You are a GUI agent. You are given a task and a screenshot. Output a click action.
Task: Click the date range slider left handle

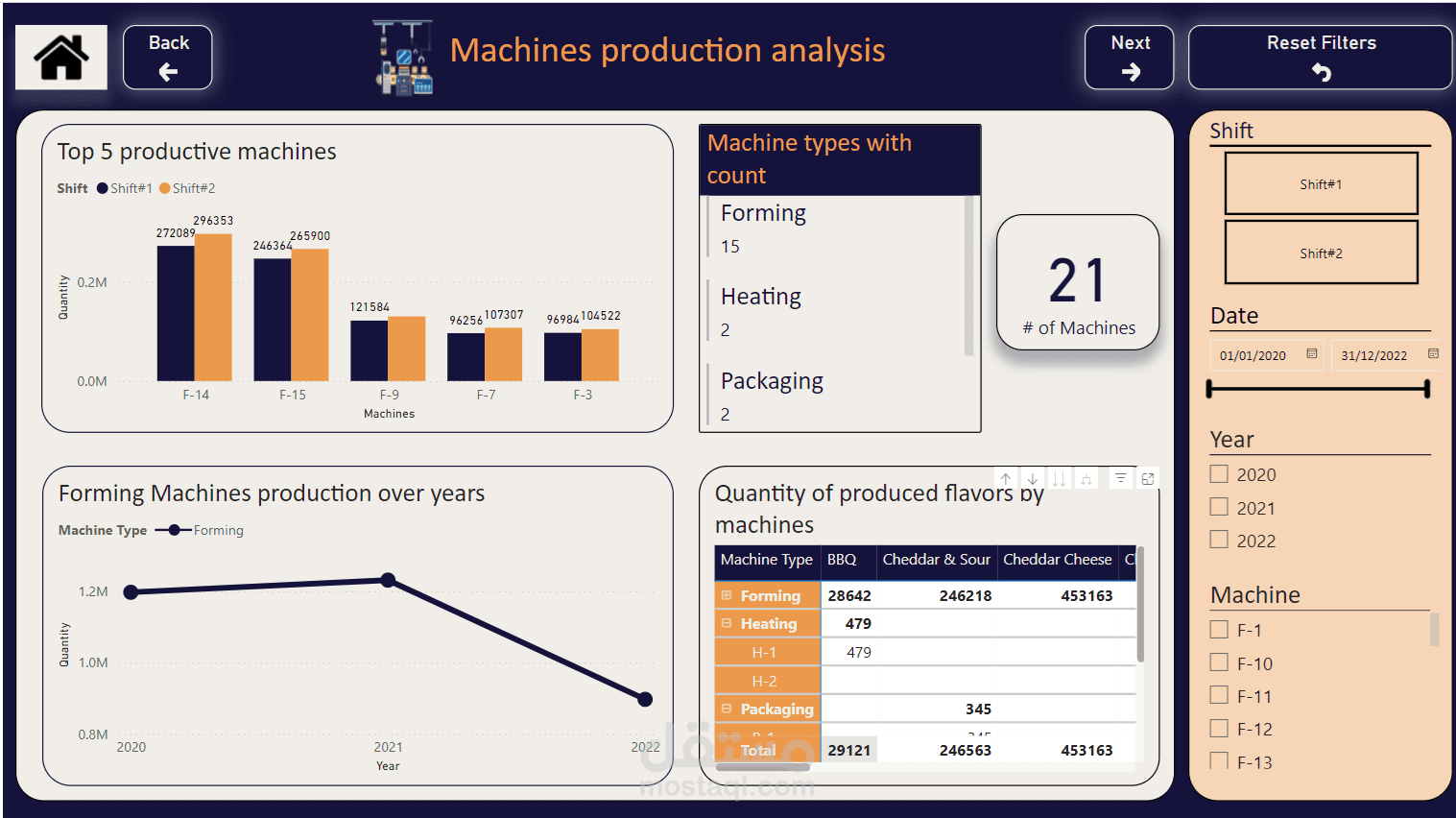(1209, 389)
